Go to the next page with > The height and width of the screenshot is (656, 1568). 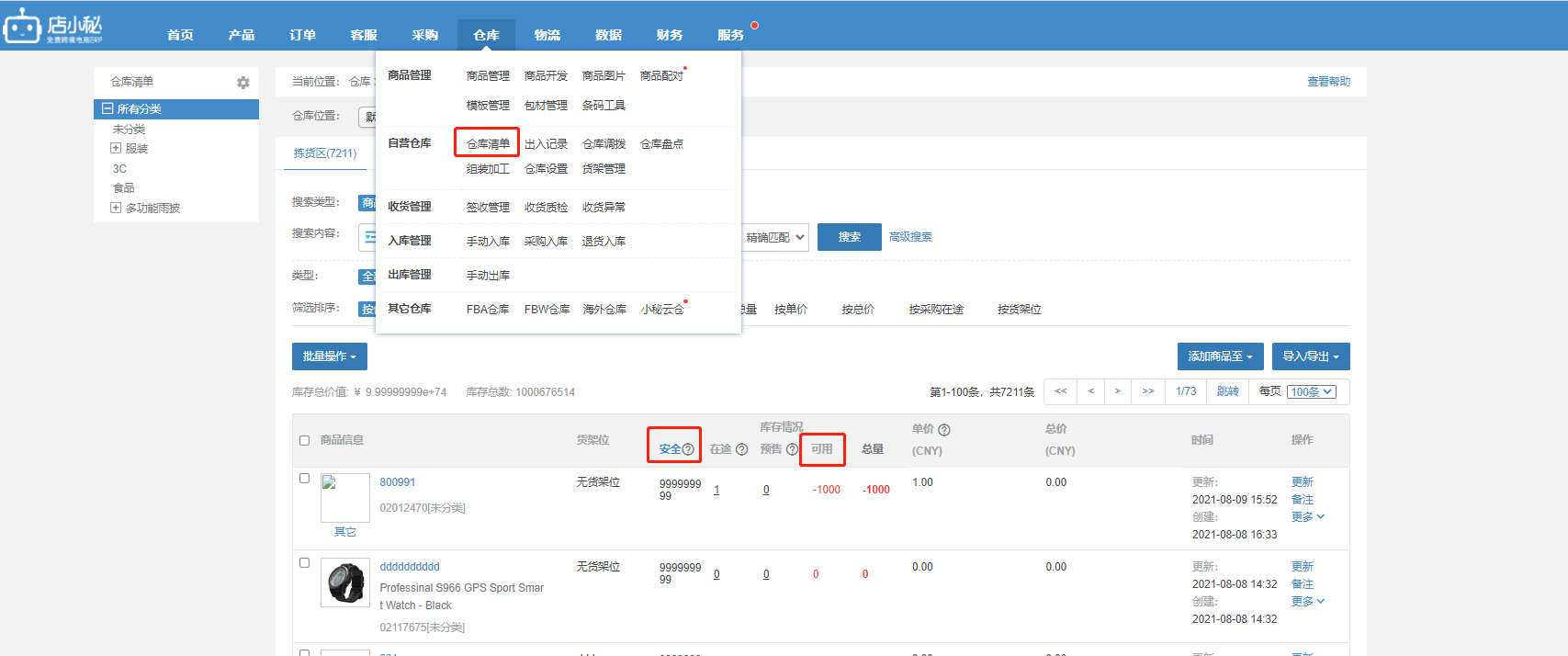click(x=1118, y=391)
